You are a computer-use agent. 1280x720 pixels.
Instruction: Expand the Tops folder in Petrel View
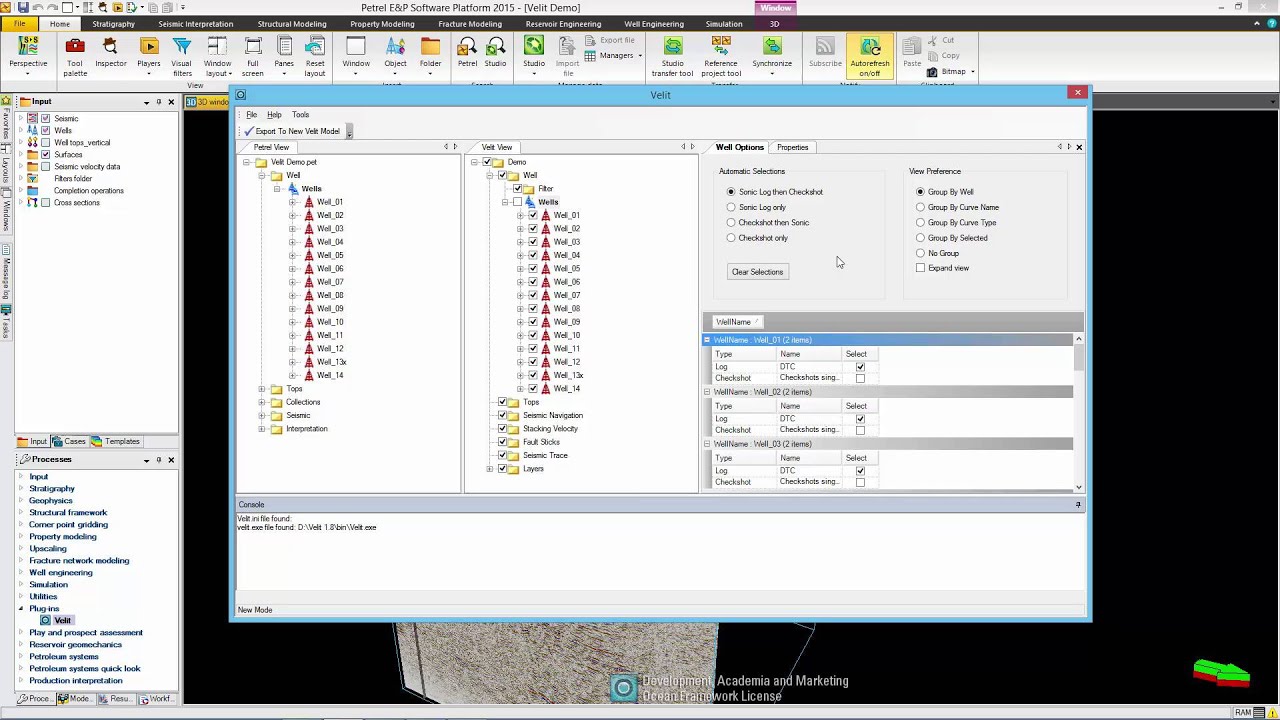262,389
